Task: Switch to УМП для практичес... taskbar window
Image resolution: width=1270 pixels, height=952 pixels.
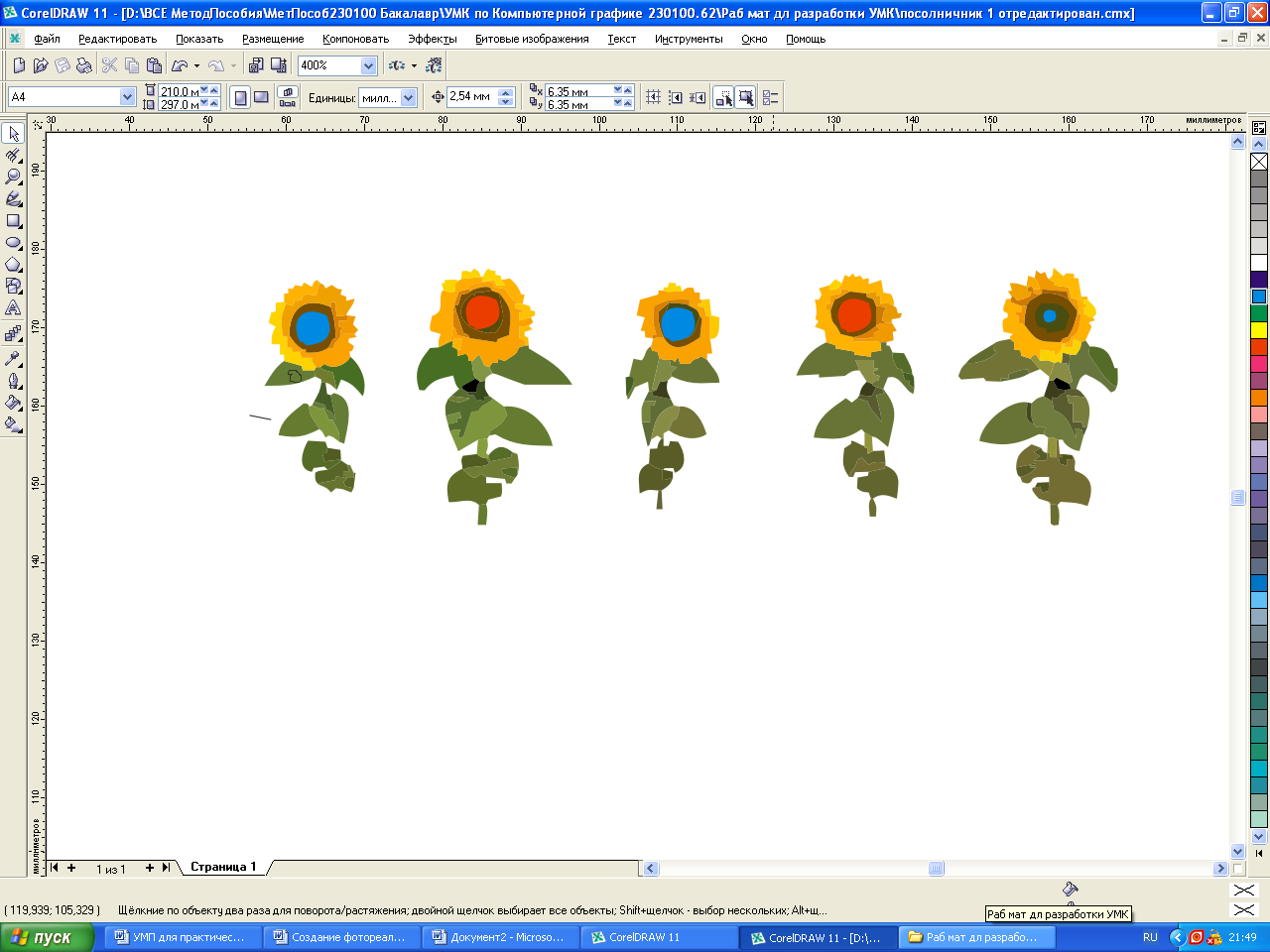Action: 183,937
